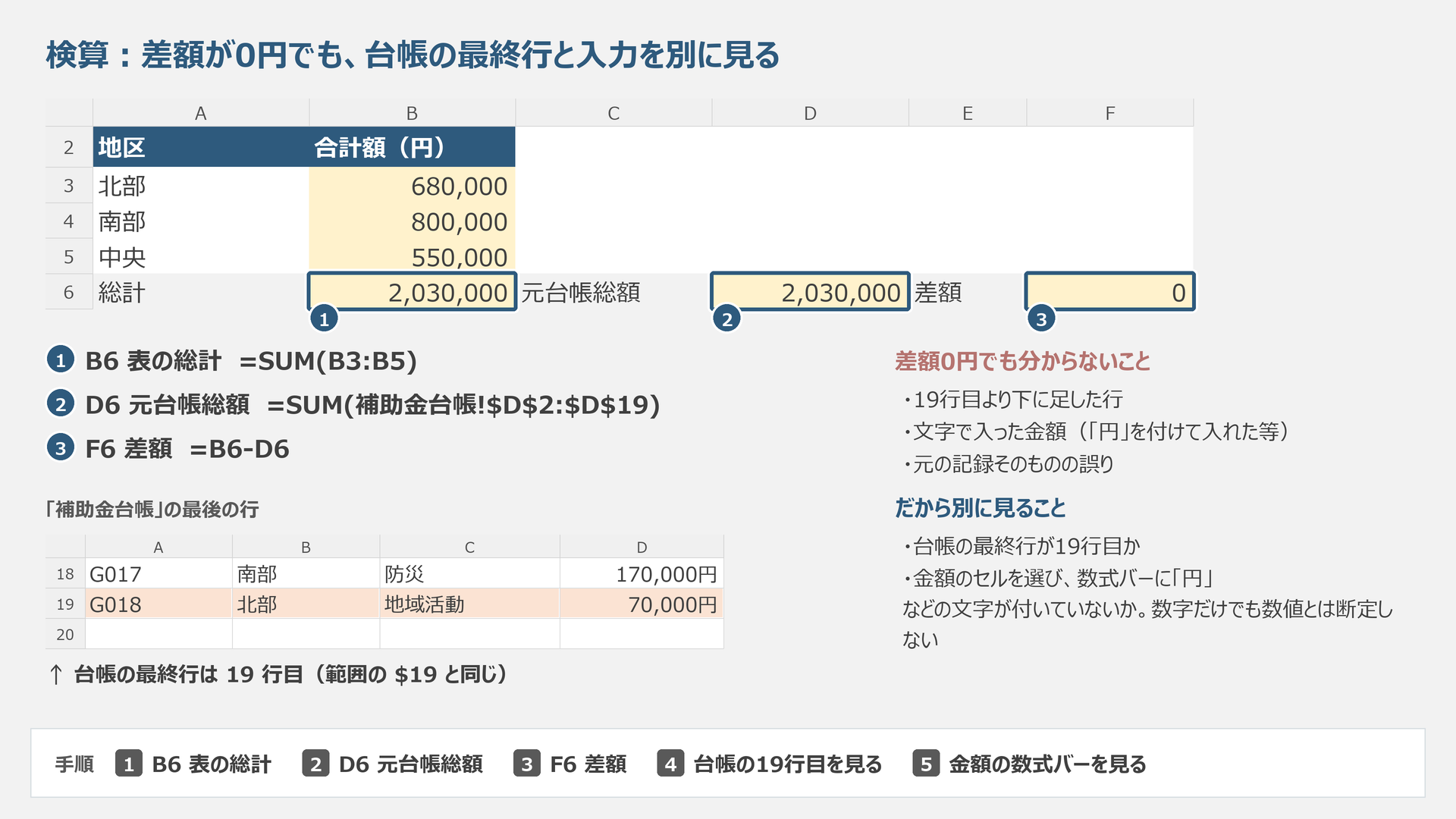Click the 「補助金台帳」の最後の行 caption
Screen dimensions: 1456x819
click(152, 509)
